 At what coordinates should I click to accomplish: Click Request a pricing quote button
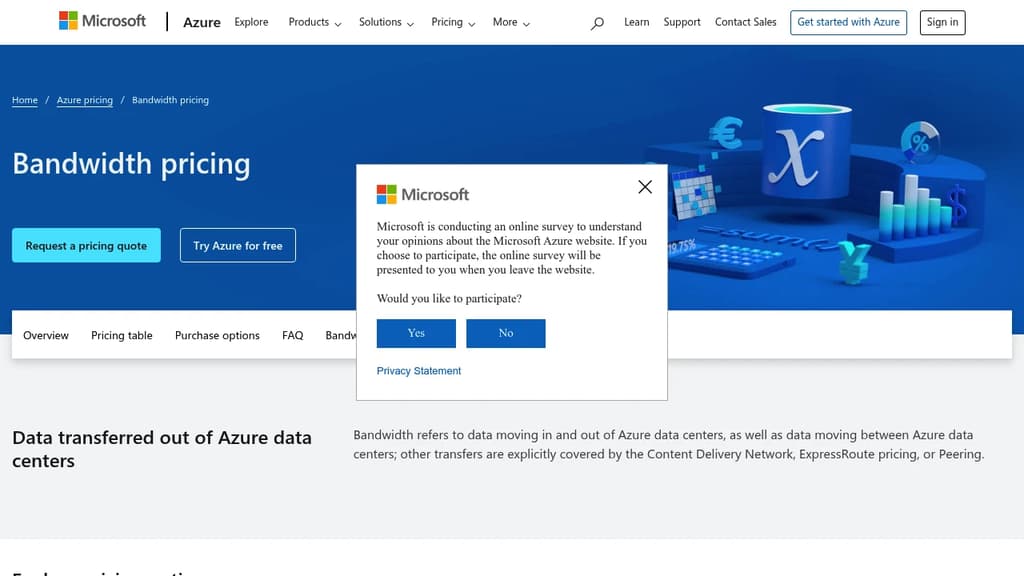86,246
